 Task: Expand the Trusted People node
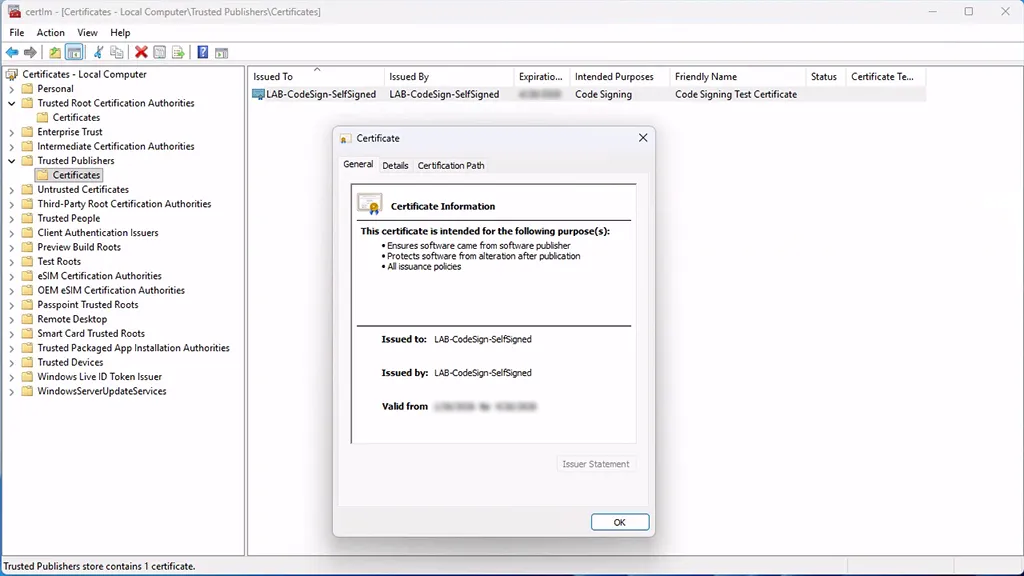coord(12,219)
